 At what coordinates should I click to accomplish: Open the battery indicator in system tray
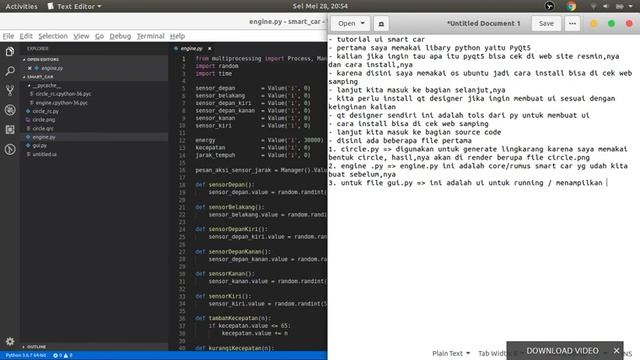(620, 6)
